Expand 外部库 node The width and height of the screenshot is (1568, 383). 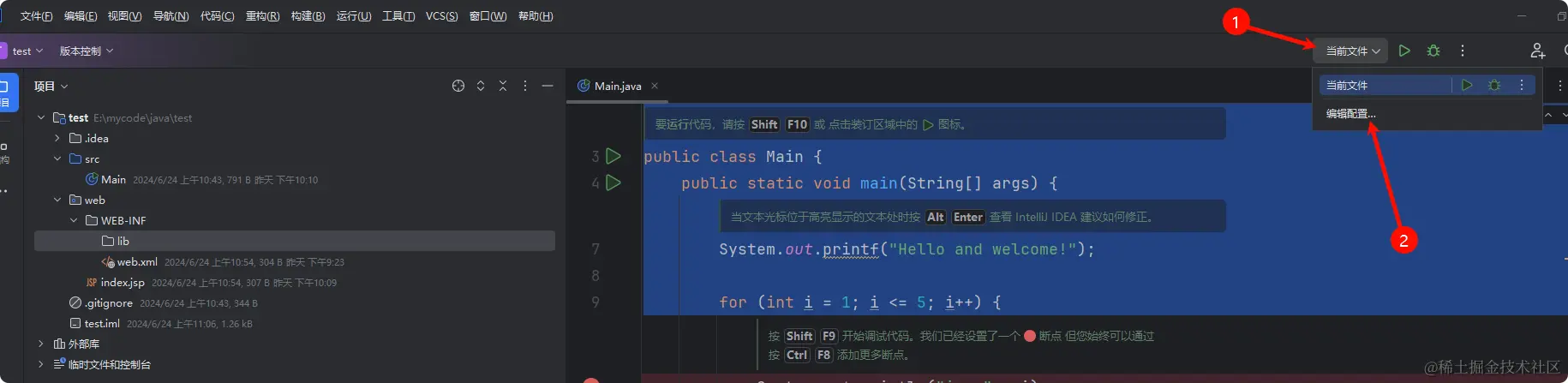coord(41,344)
